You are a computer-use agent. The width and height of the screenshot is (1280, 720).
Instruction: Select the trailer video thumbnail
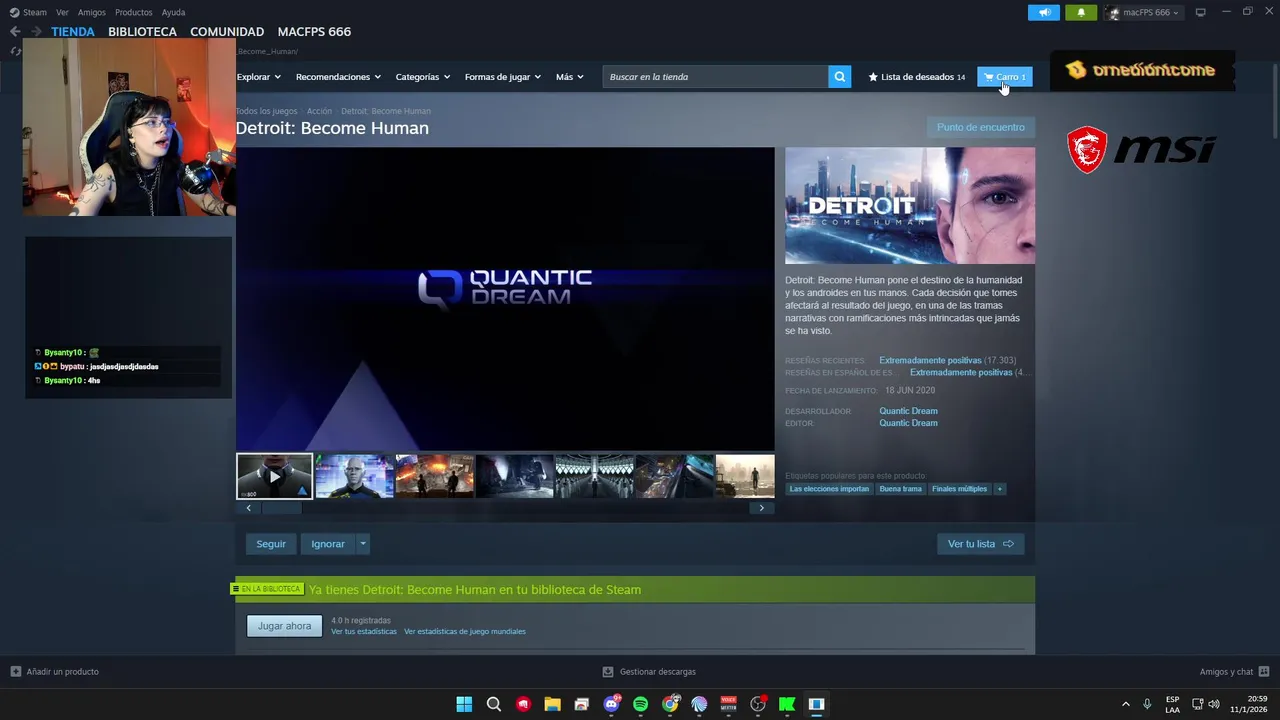(x=275, y=476)
